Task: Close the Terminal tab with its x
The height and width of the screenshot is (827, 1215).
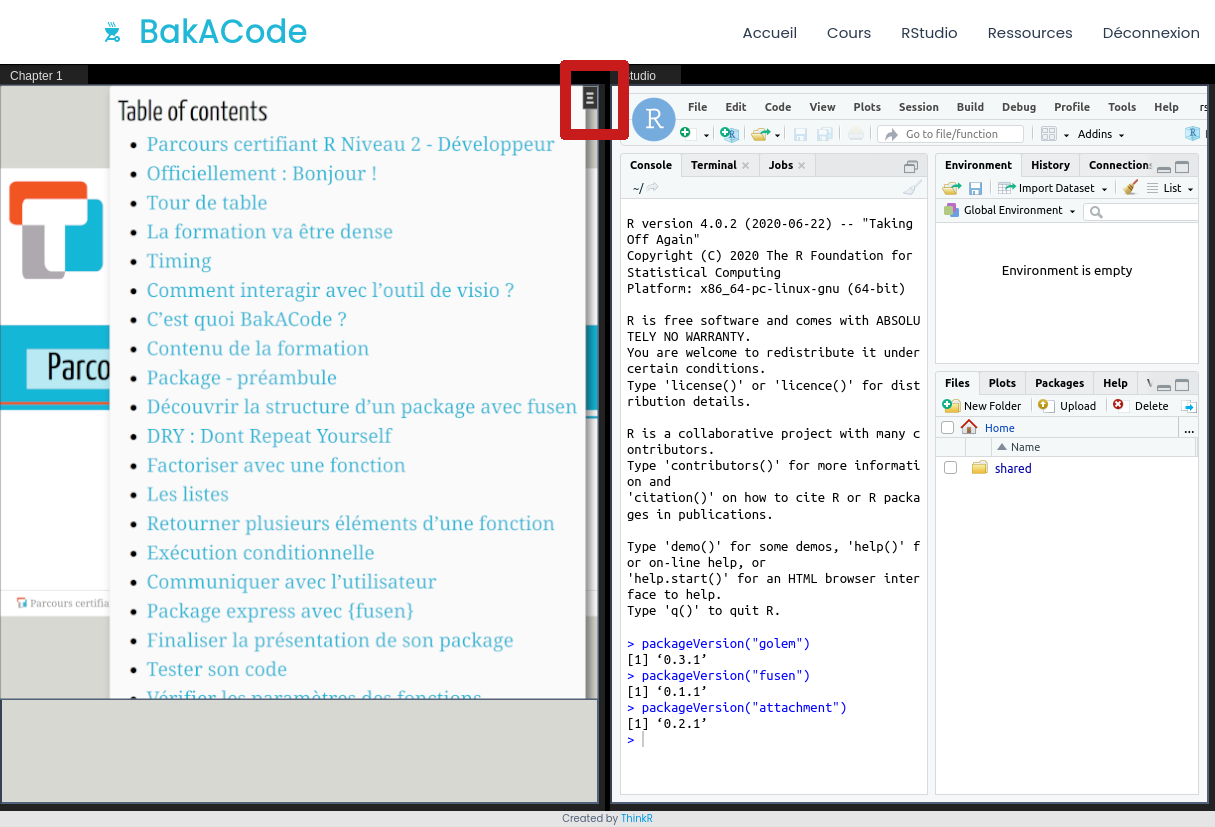Action: [745, 166]
